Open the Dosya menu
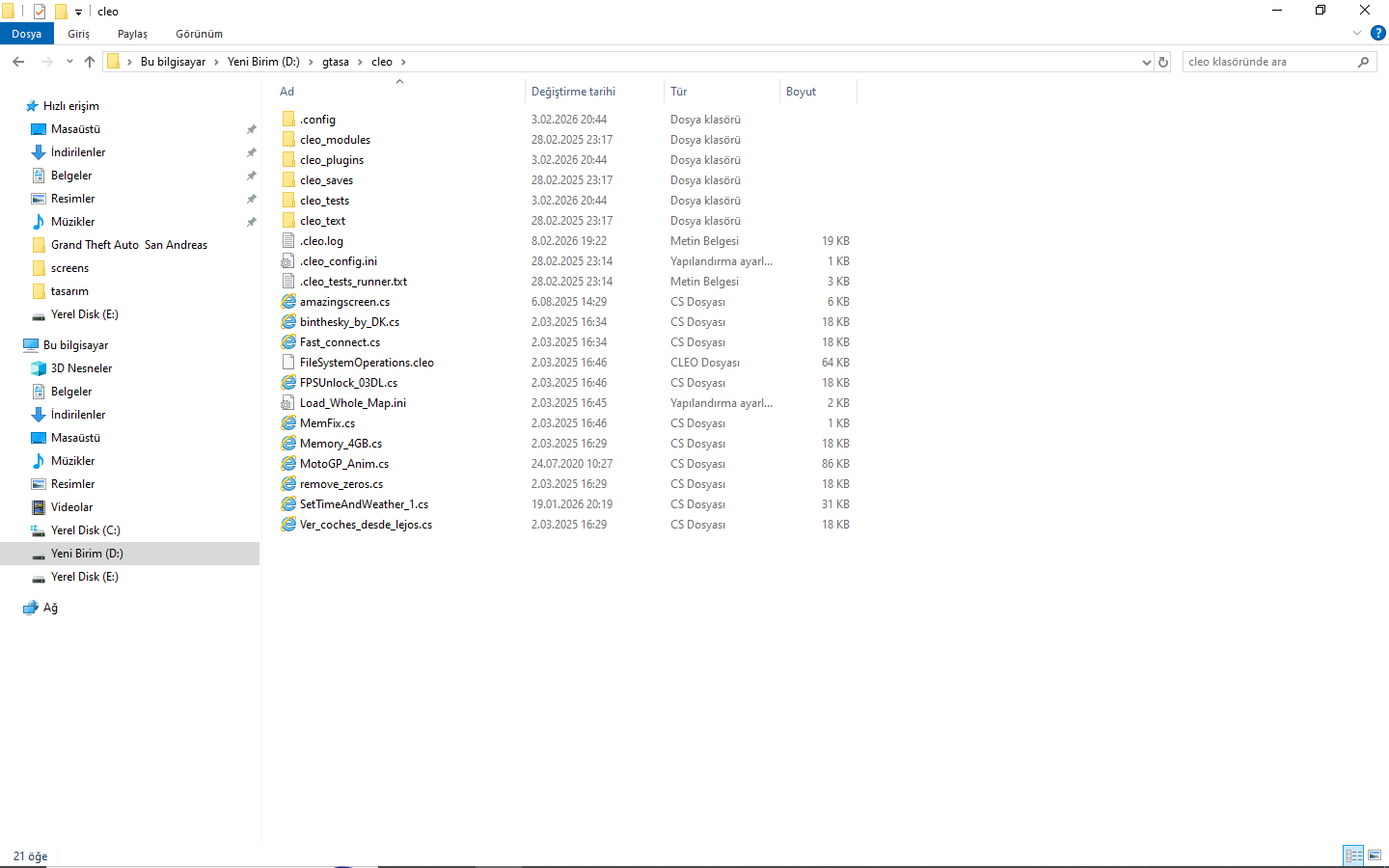Viewport: 1389px width, 868px height. [x=27, y=34]
